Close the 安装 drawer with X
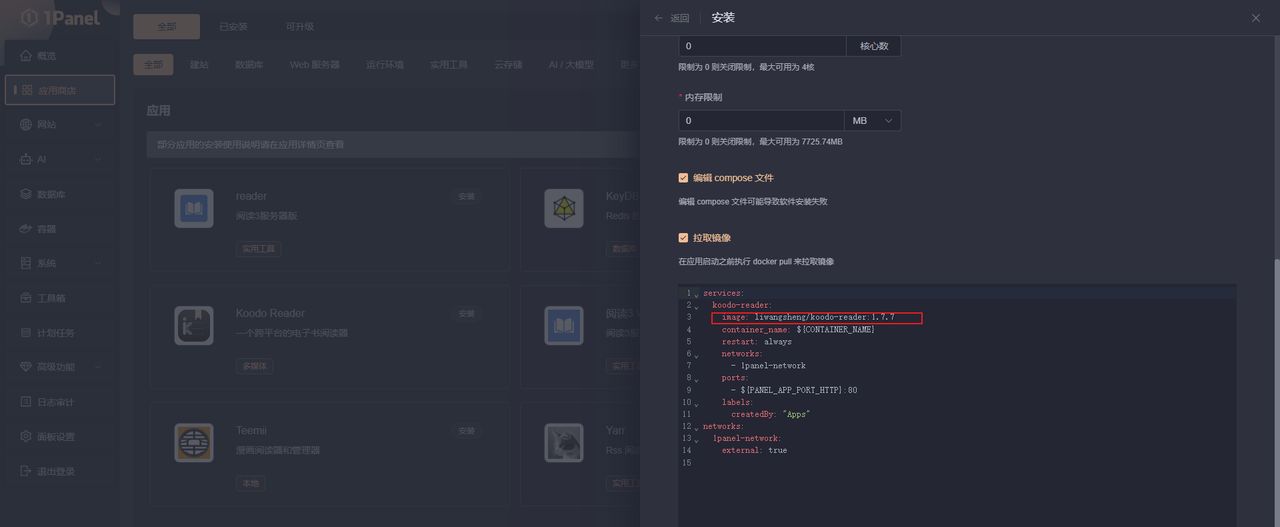The height and width of the screenshot is (527, 1280). pyautogui.click(x=1256, y=18)
